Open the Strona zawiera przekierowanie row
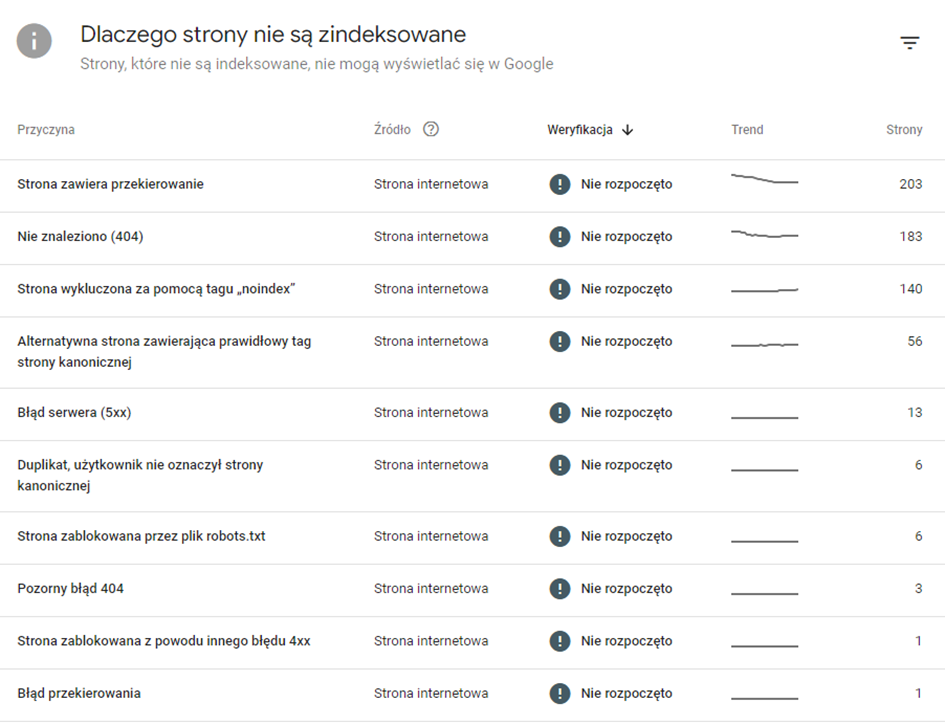This screenshot has width=945, height=724. tap(472, 186)
